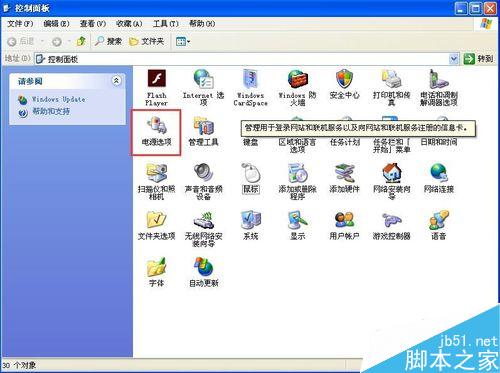Open the Flash Player control panel icon
500x373 pixels.
coord(156,88)
